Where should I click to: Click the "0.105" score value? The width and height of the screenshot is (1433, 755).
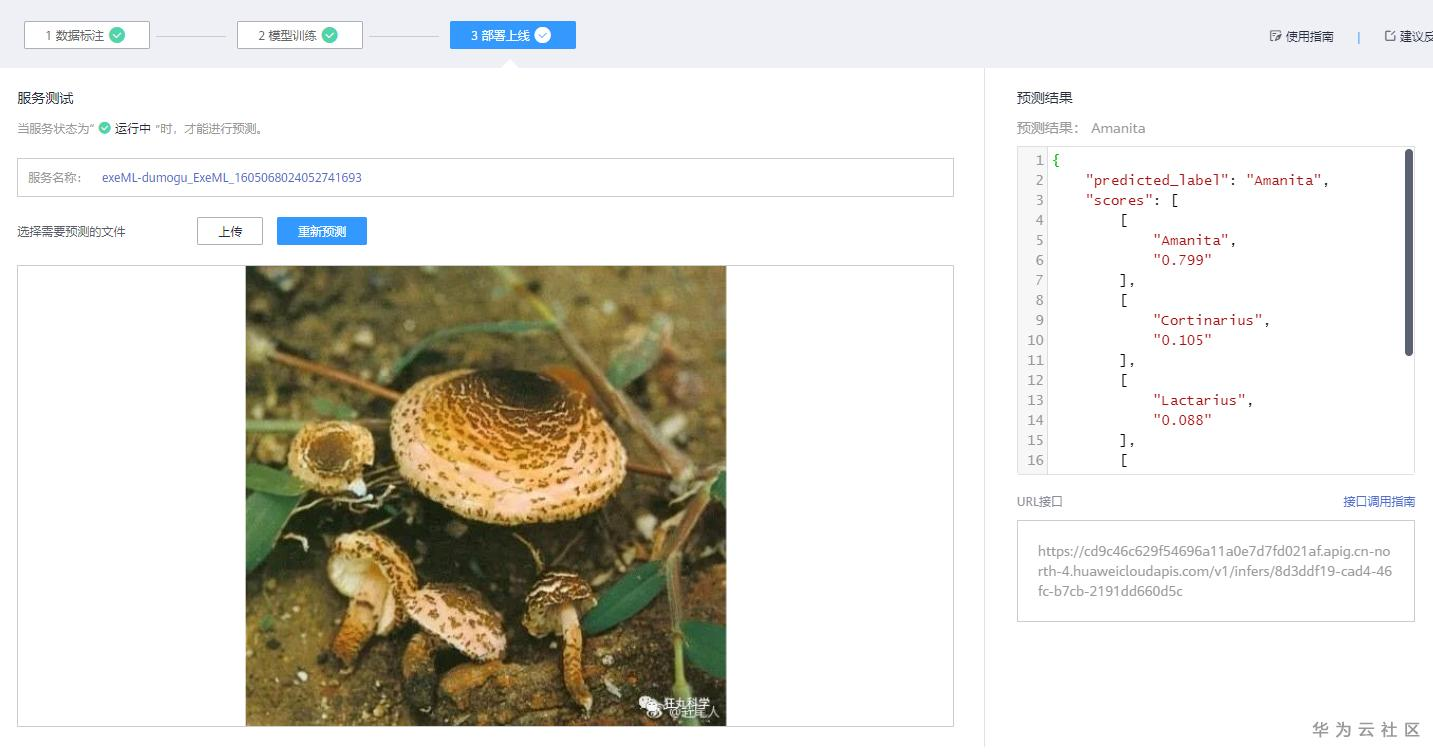point(1182,340)
